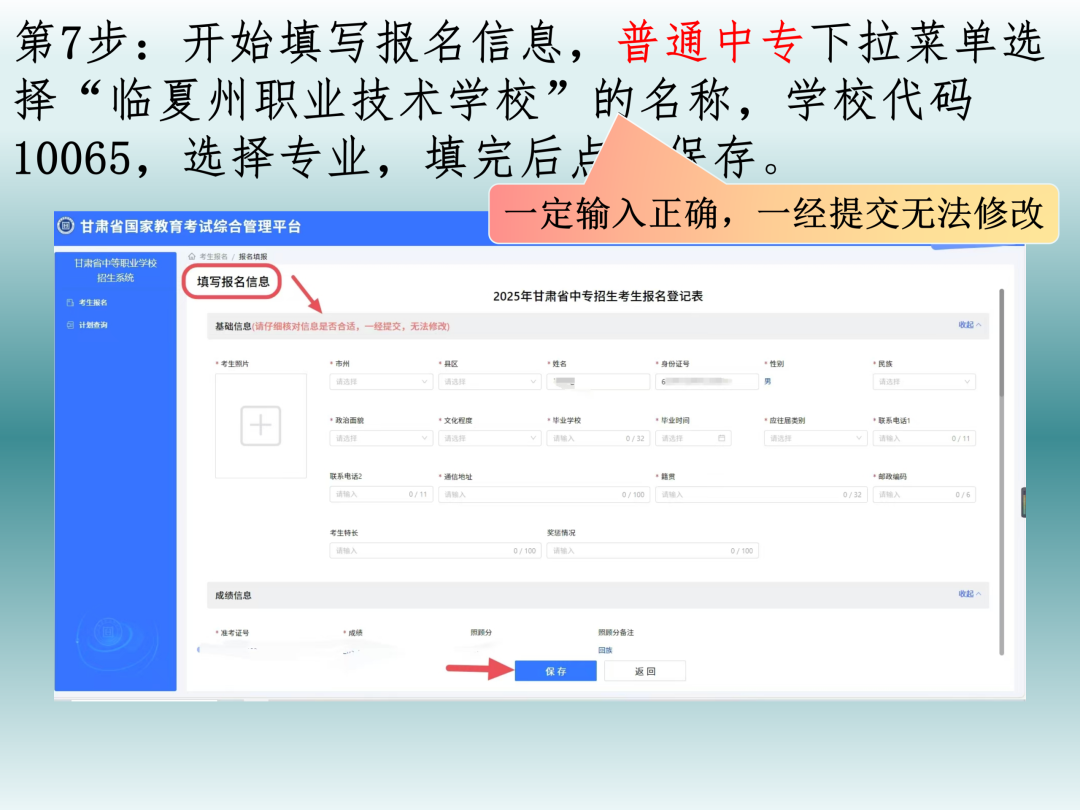Click the 姓名 input field
The width and height of the screenshot is (1080, 810).
(599, 382)
